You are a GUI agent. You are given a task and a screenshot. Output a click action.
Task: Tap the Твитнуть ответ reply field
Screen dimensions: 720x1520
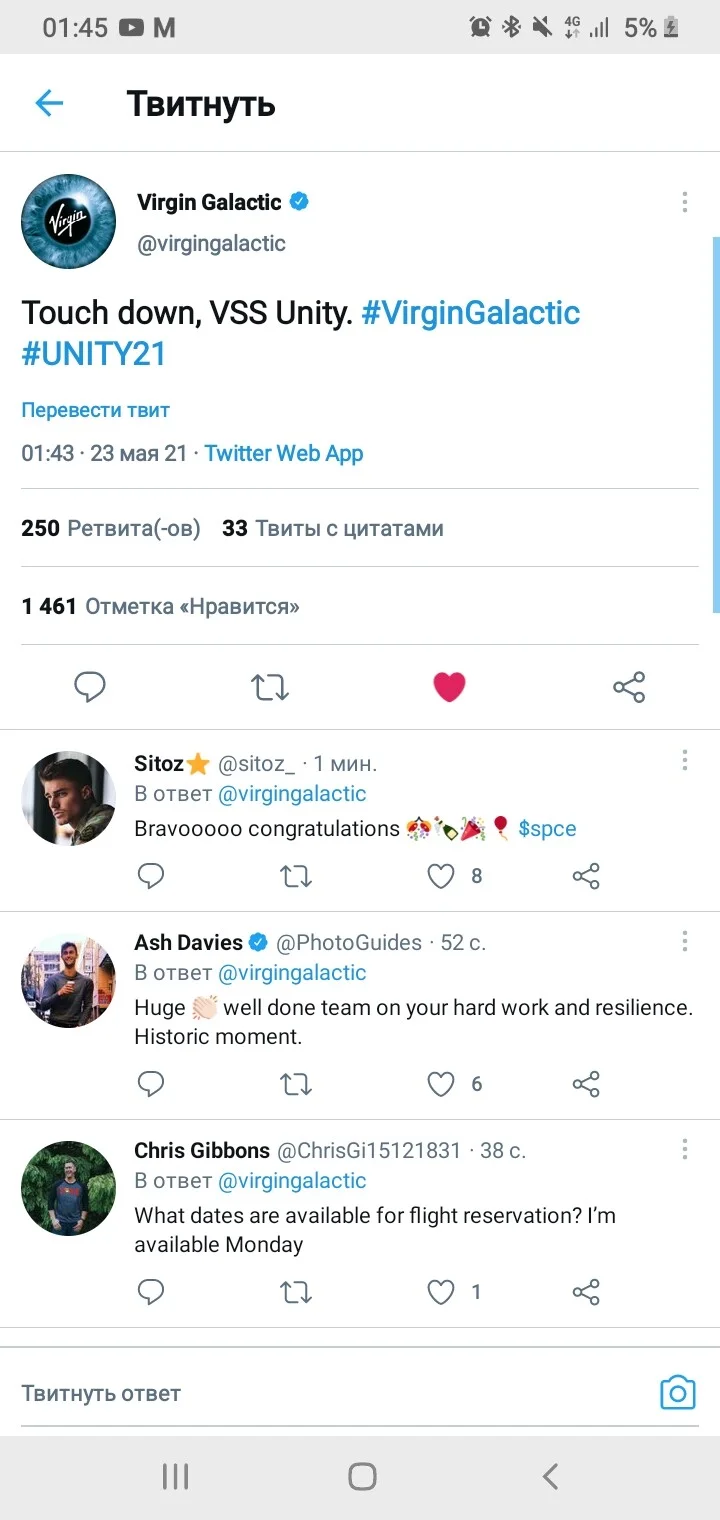pyautogui.click(x=330, y=1393)
